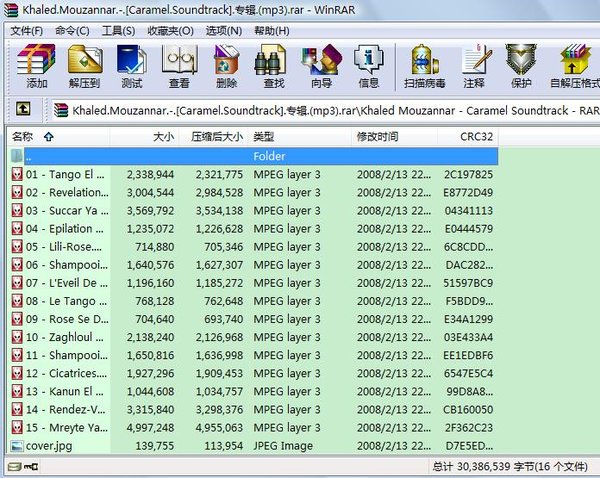Select the 12 - Cicatrices file name

click(x=67, y=374)
